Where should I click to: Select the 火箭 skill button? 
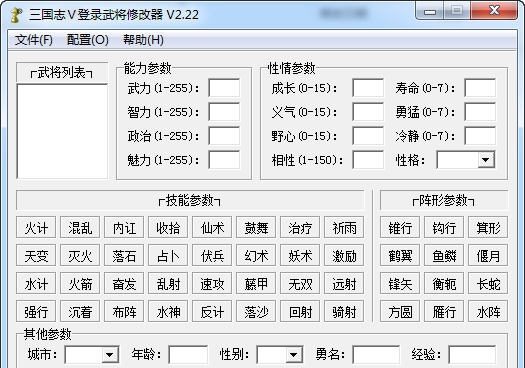pyautogui.click(x=80, y=284)
